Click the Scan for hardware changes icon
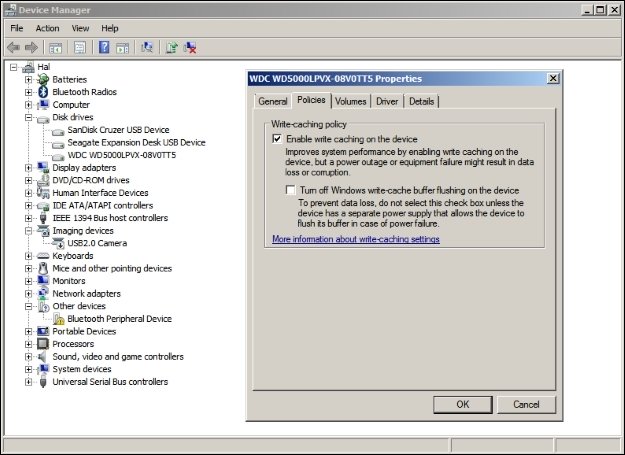625x455 pixels. (147, 47)
